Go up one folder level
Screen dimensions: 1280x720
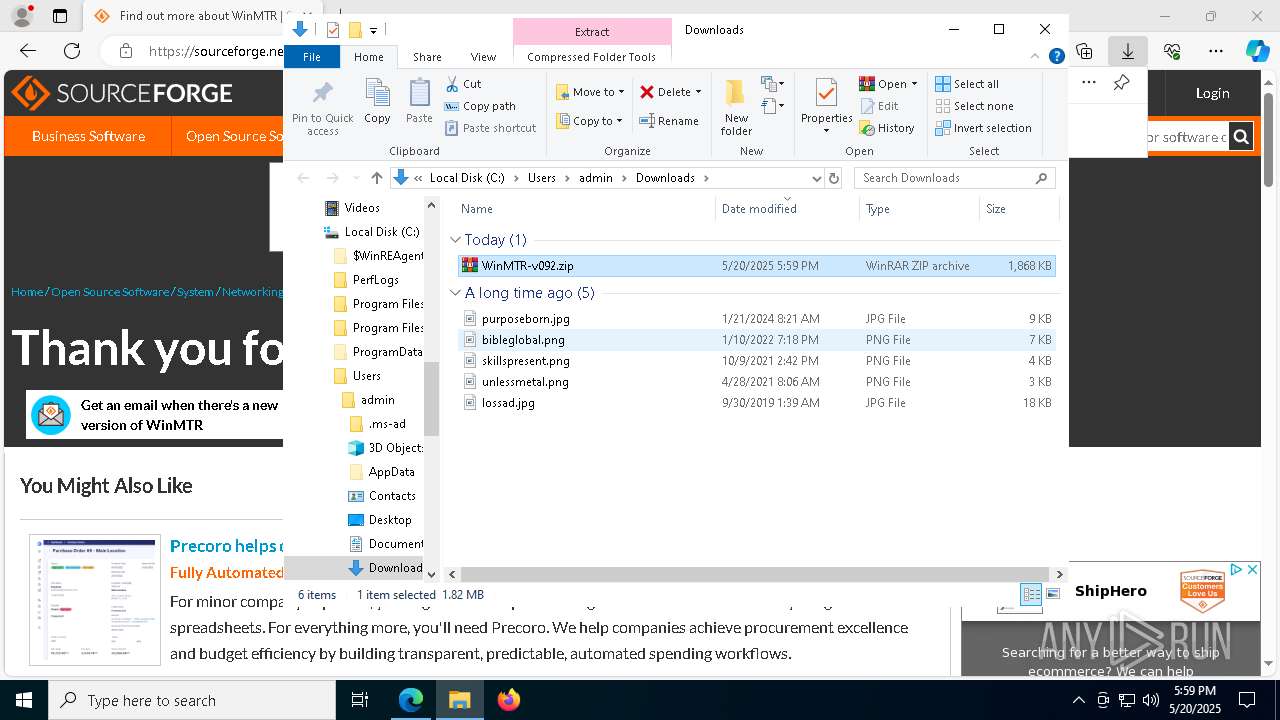point(376,178)
